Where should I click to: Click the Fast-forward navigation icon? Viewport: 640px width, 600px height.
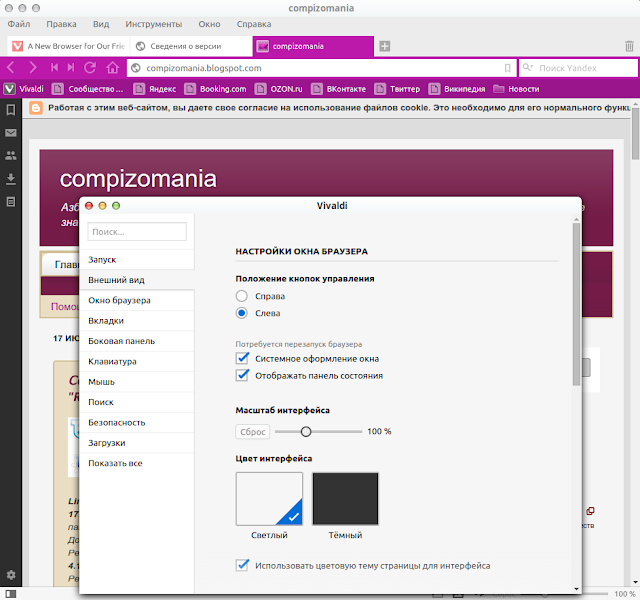point(71,67)
